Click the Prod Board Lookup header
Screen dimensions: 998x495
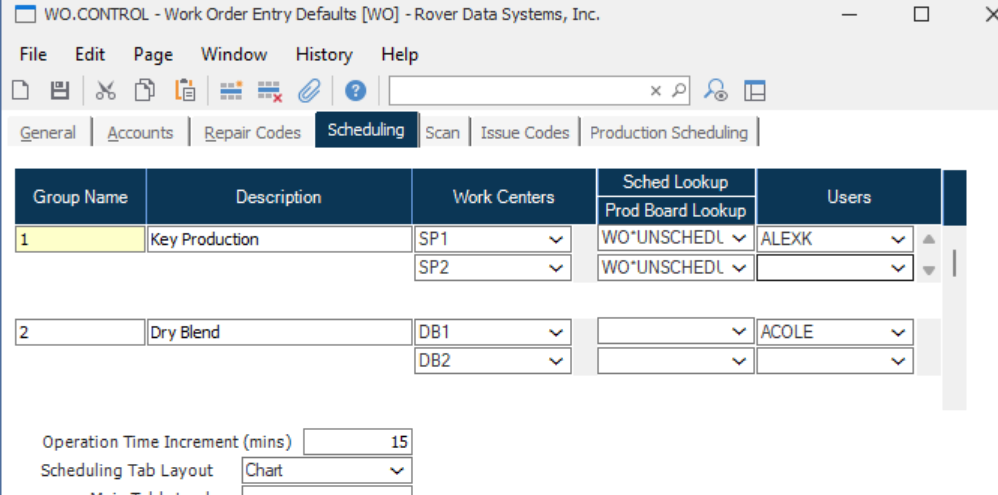coord(675,210)
